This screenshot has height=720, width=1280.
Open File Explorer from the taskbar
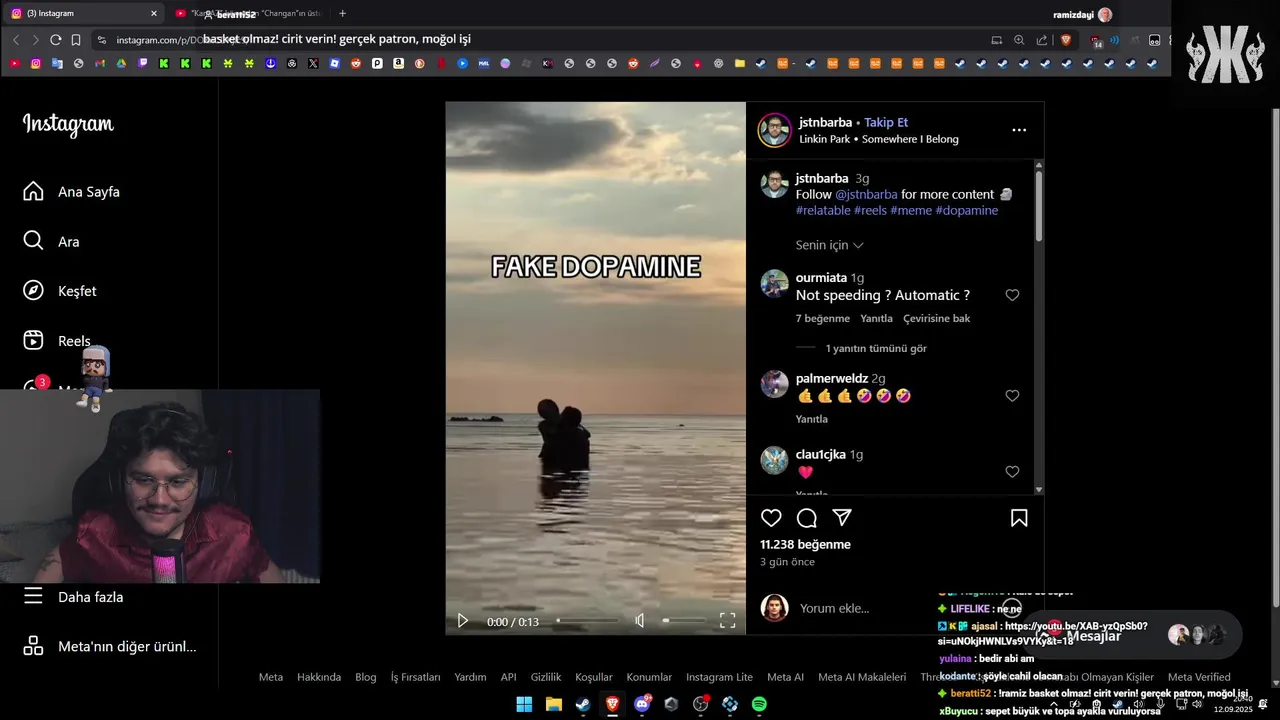553,704
